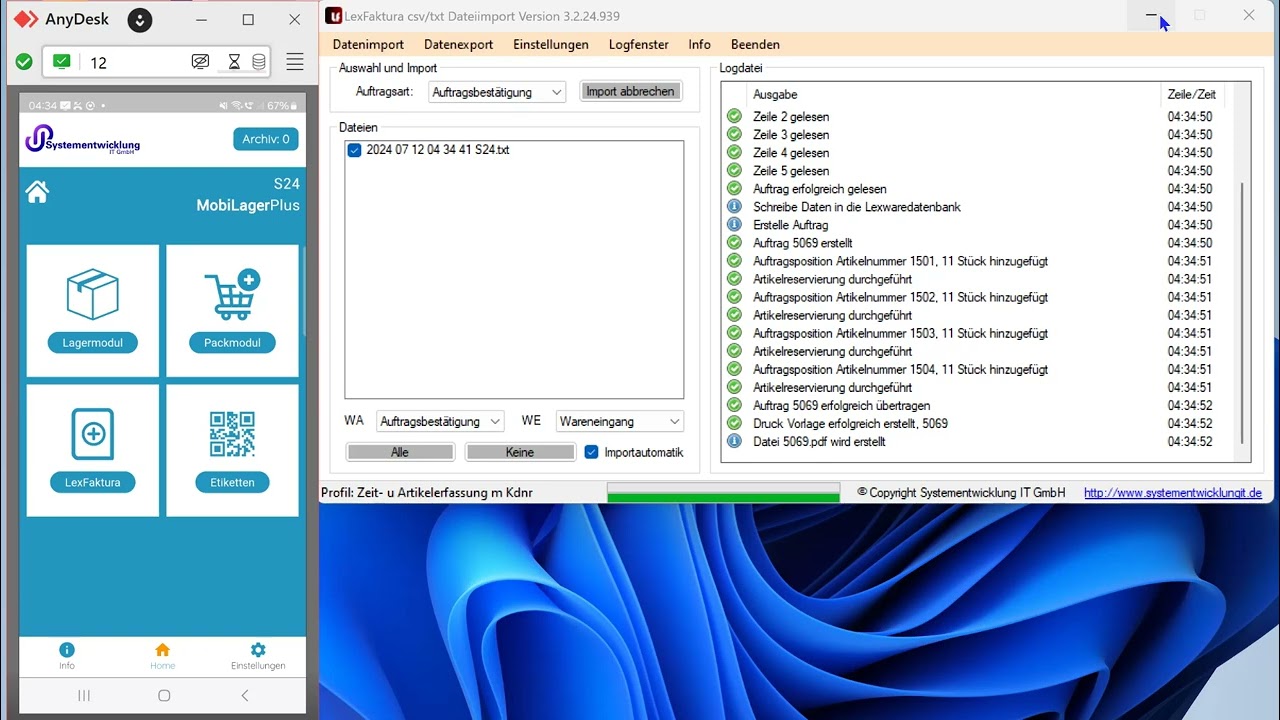
Task: Click the AnyDesk crossed-out monitor privacy icon
Action: 200,62
